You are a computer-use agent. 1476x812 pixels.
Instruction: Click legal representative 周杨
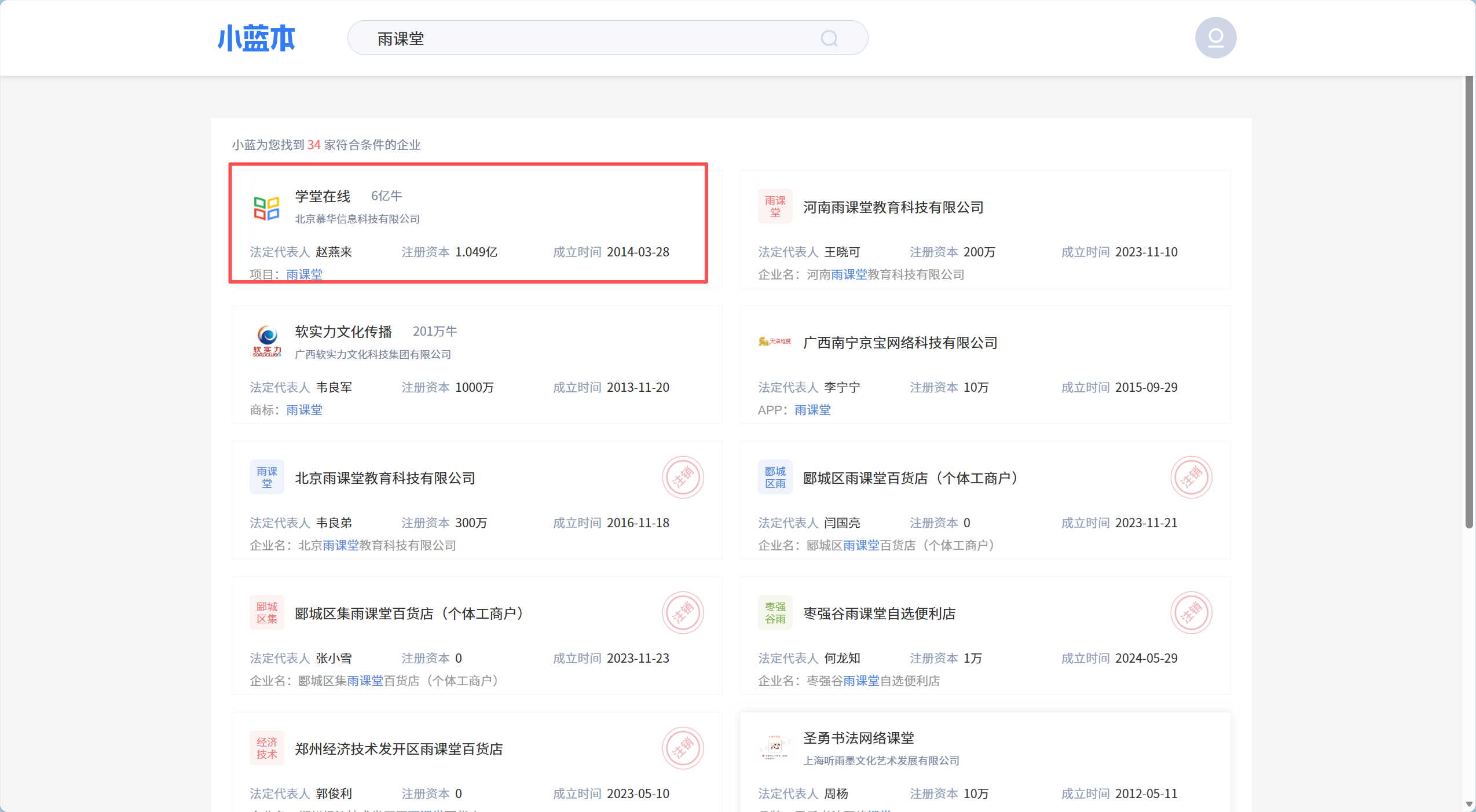[836, 793]
